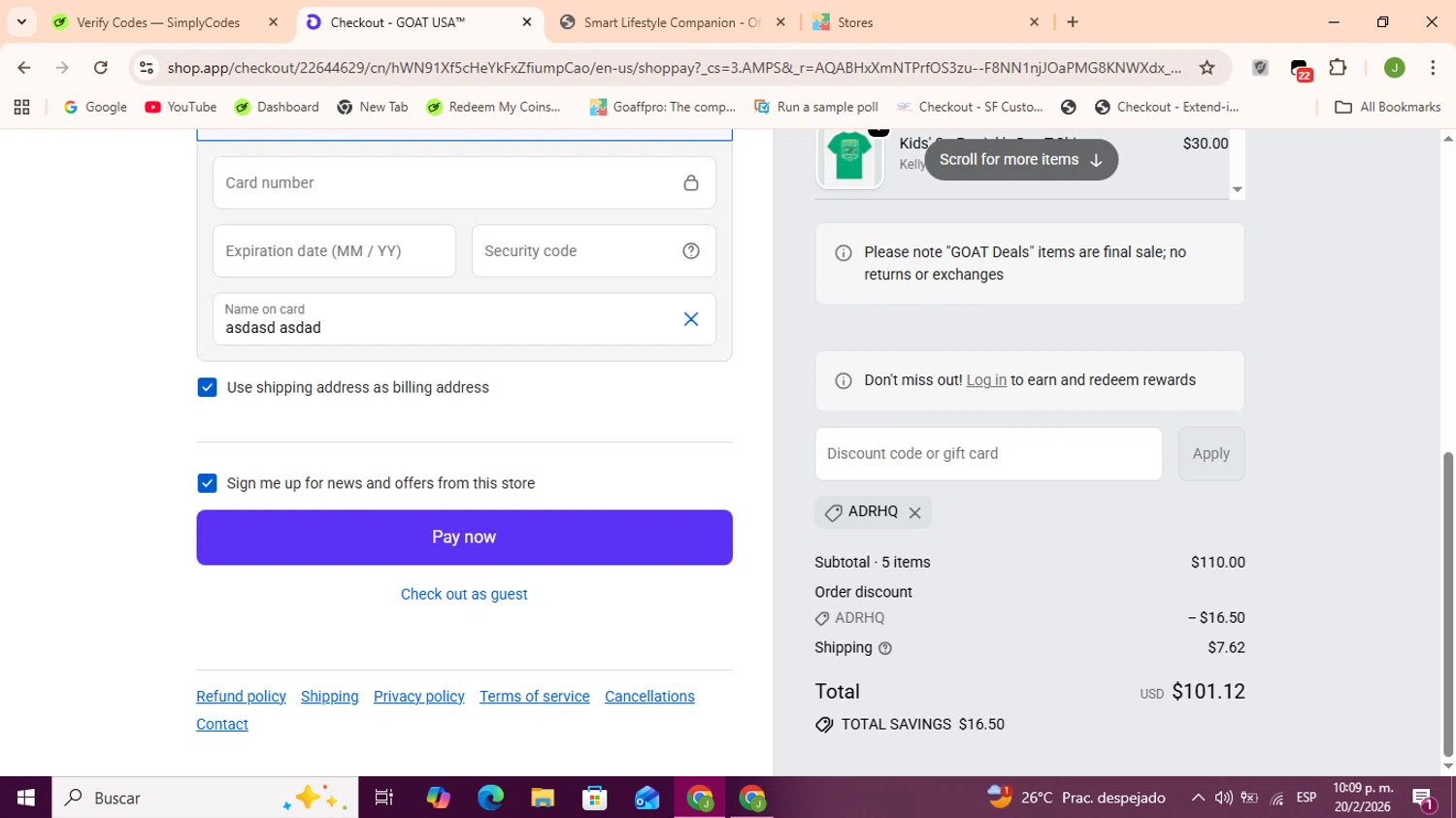Open the Run a sample poll bookmark

[816, 107]
